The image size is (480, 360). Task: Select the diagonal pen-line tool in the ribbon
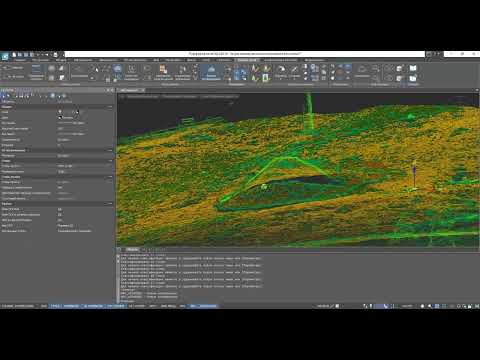[294, 69]
